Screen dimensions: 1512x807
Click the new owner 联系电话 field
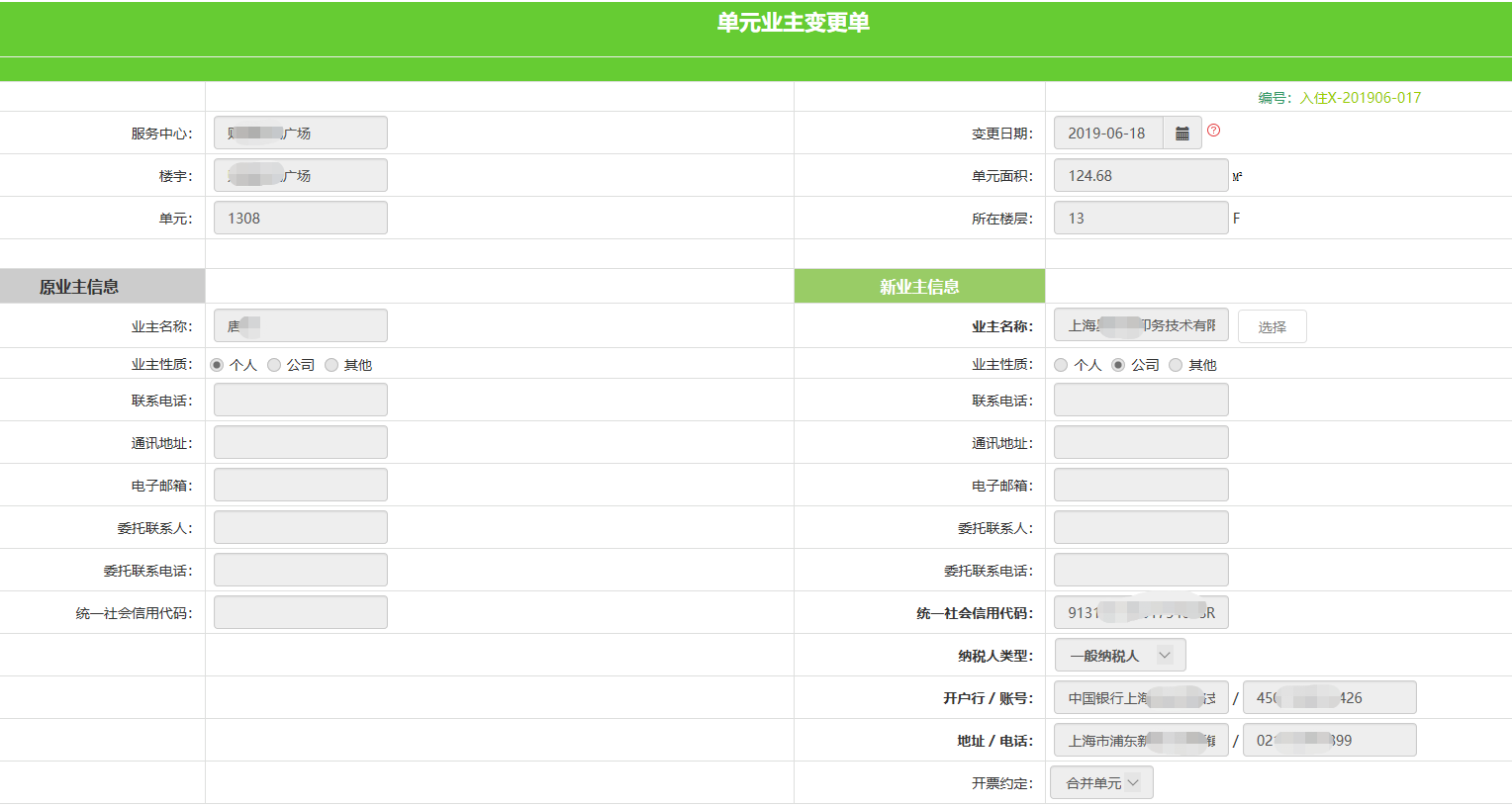(x=1140, y=401)
